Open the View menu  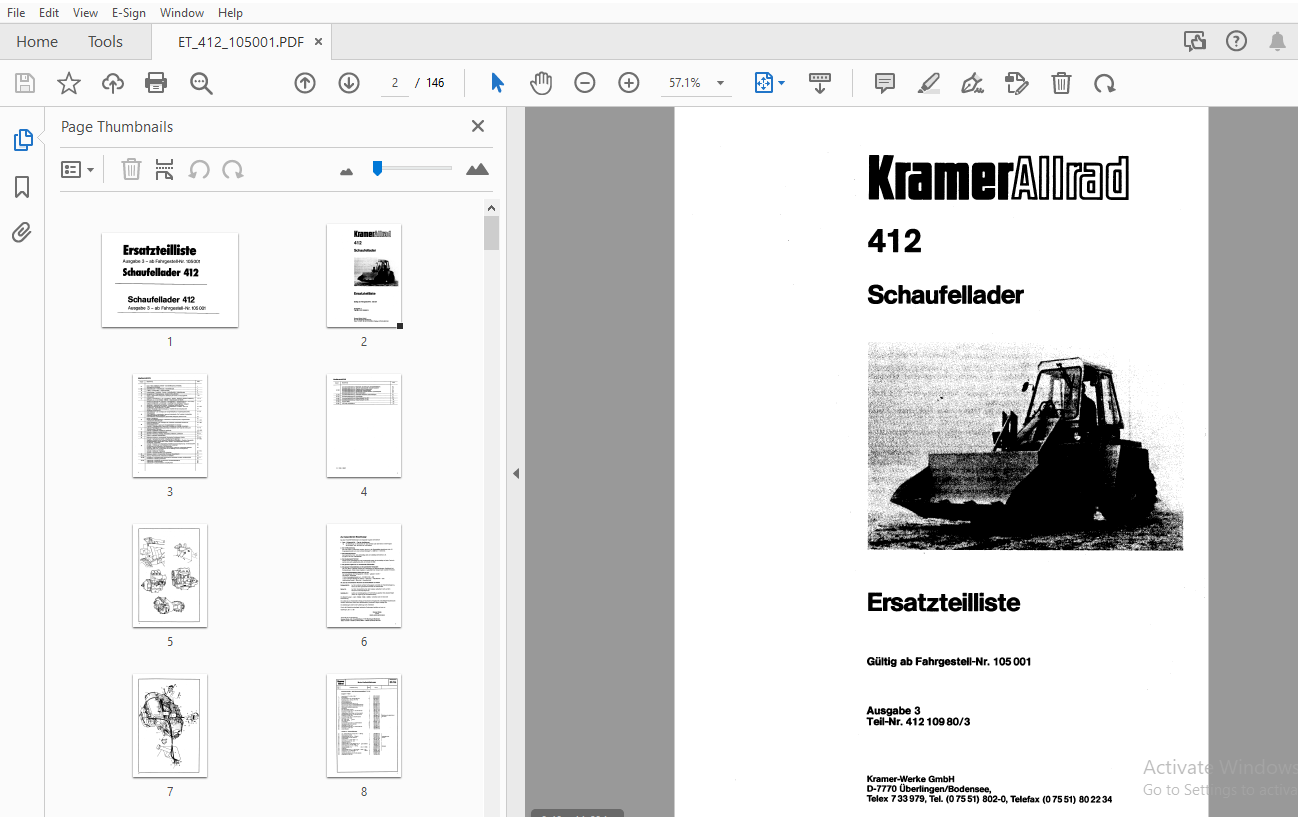click(x=86, y=13)
